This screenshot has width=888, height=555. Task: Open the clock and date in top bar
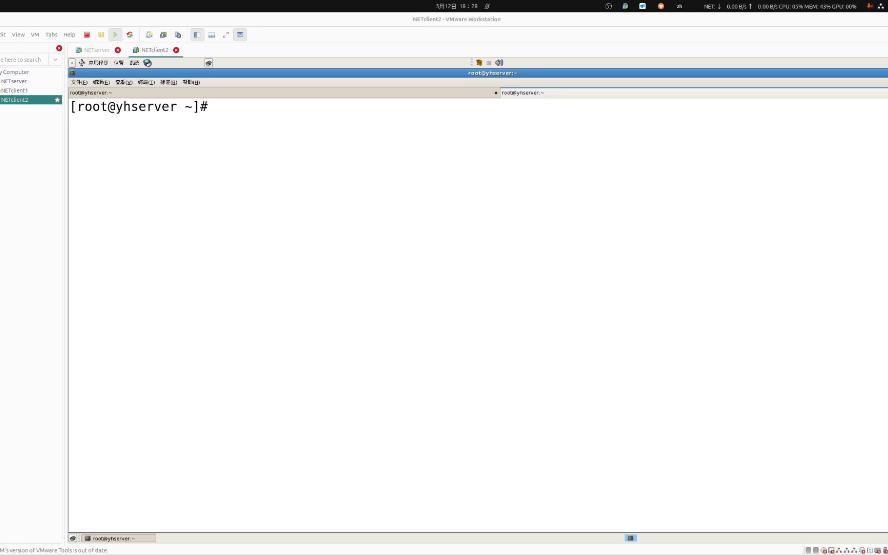click(456, 6)
